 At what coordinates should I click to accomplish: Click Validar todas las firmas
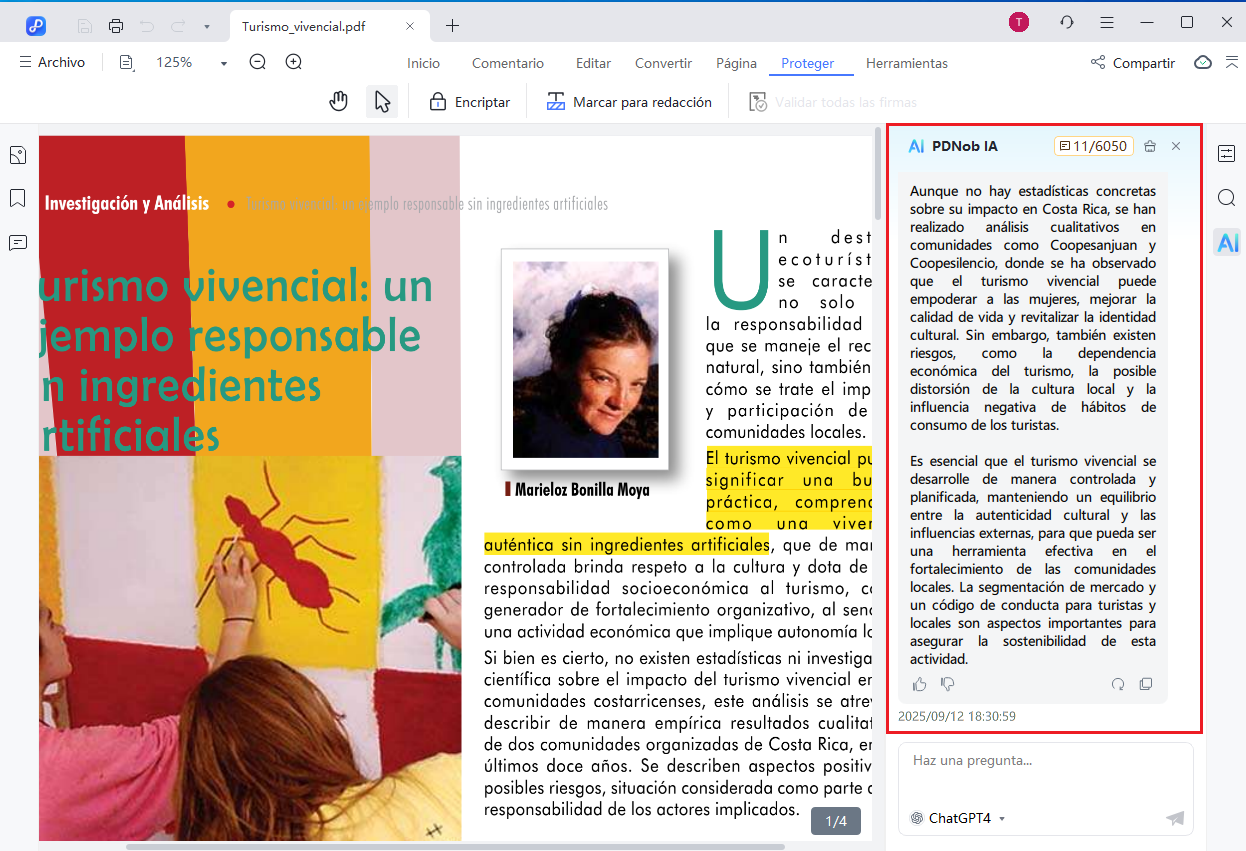click(833, 102)
